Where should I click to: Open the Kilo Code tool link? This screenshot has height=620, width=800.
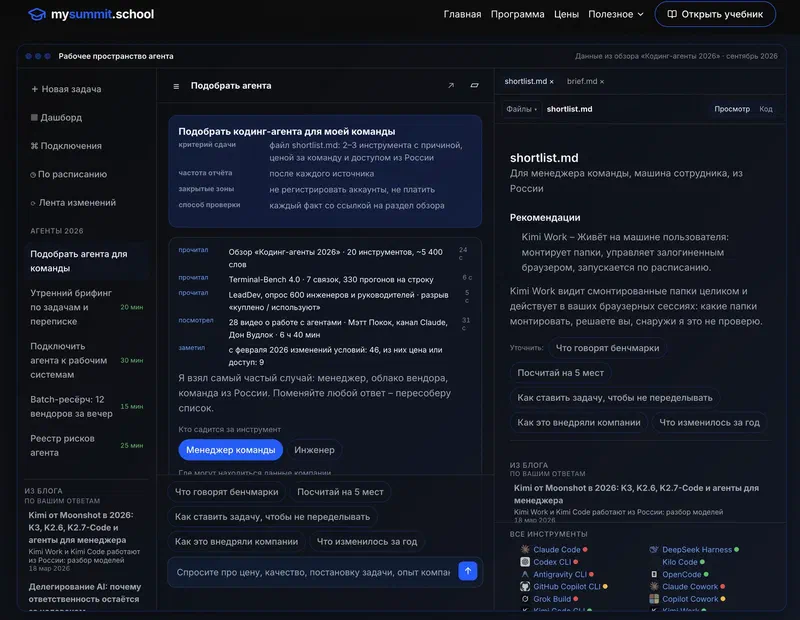[680, 562]
